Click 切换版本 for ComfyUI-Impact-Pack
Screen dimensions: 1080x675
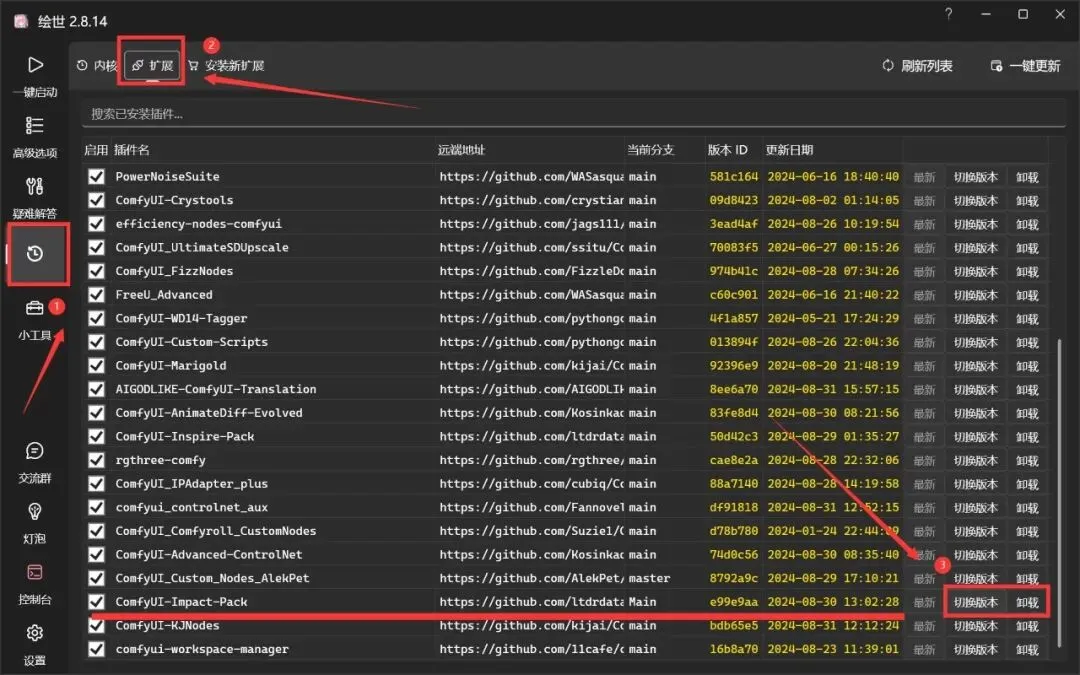click(x=975, y=602)
